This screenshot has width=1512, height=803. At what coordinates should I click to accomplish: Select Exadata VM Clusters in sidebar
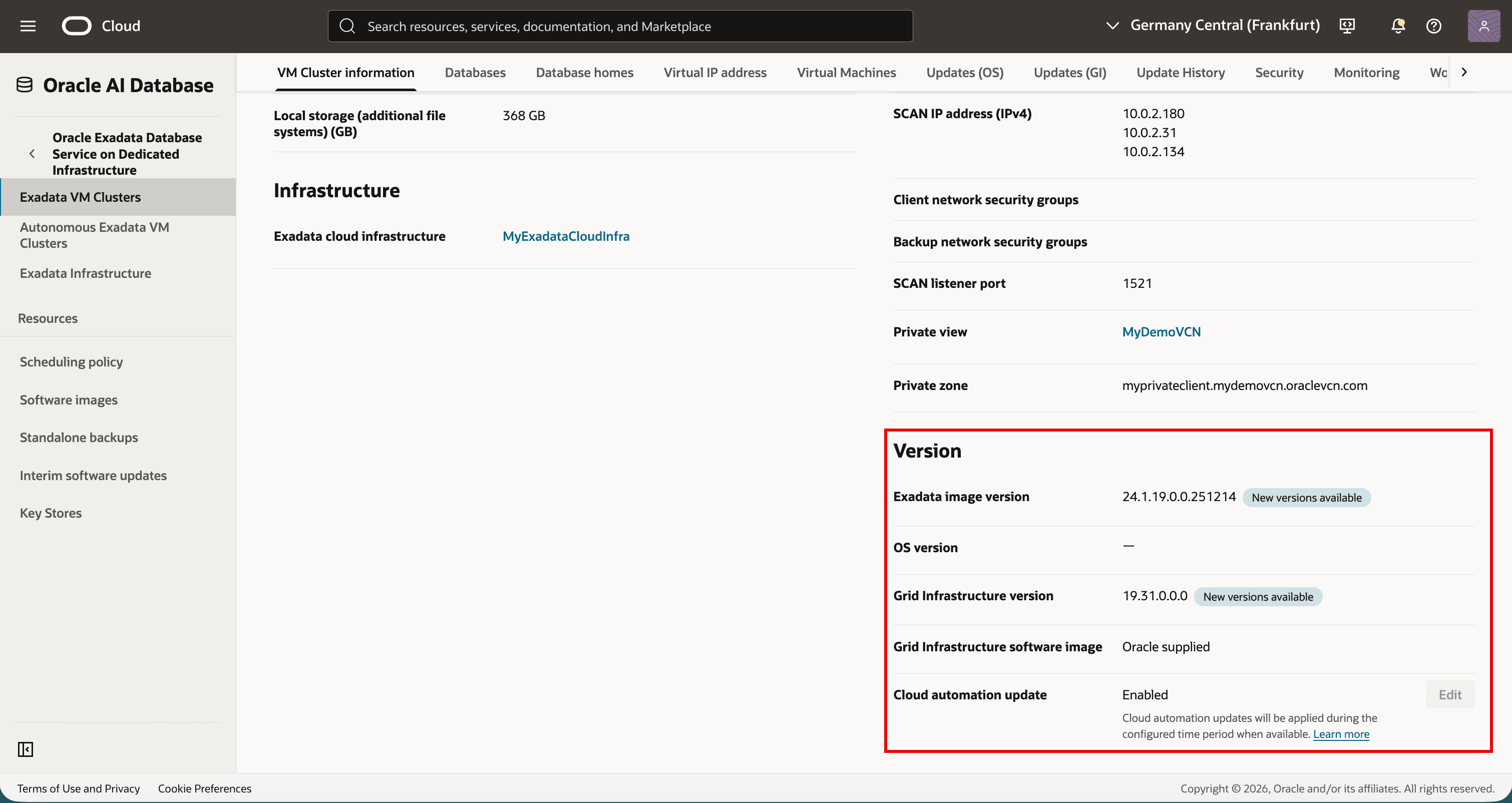coord(118,197)
